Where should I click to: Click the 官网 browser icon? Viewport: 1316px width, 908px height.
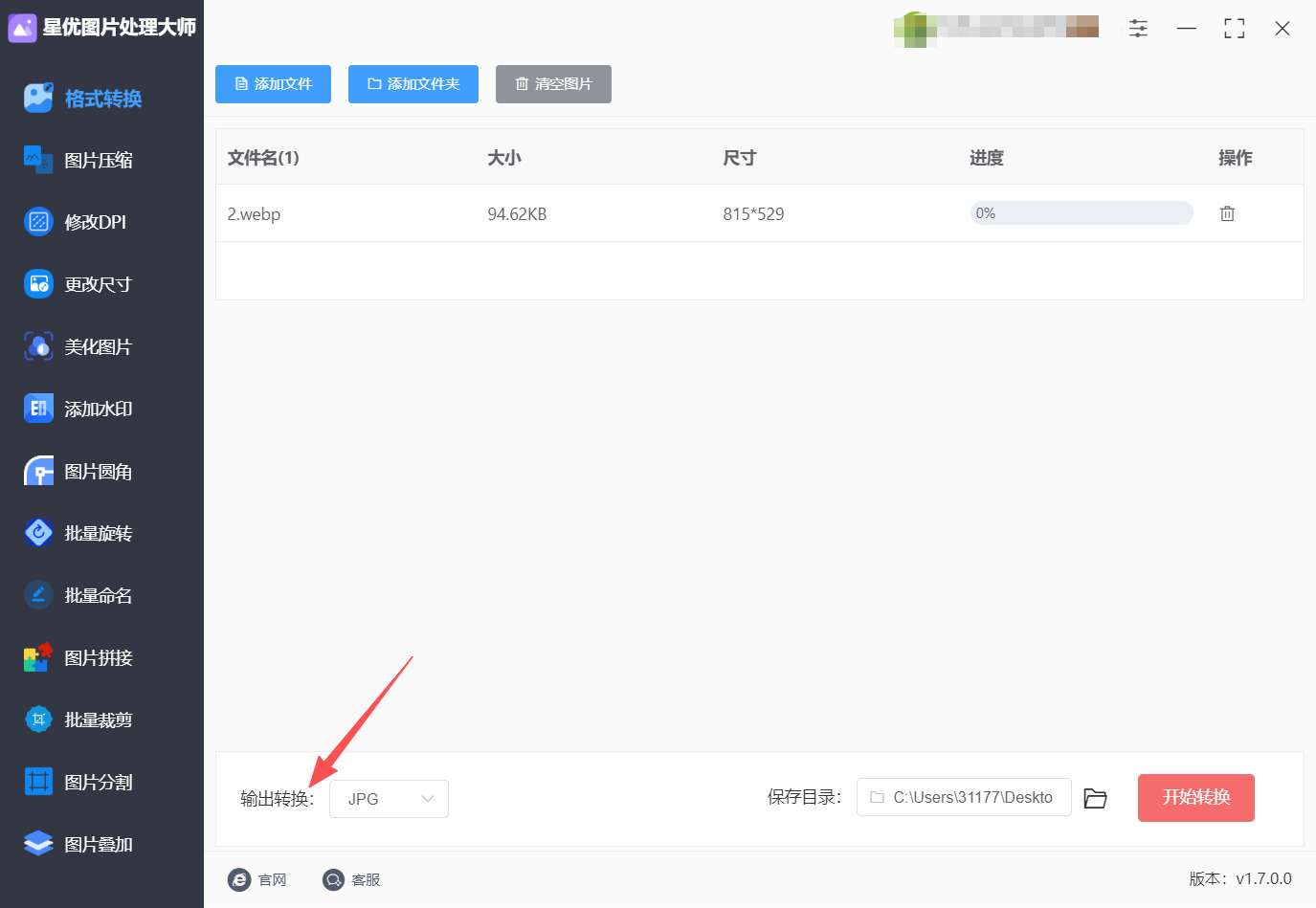pos(239,879)
